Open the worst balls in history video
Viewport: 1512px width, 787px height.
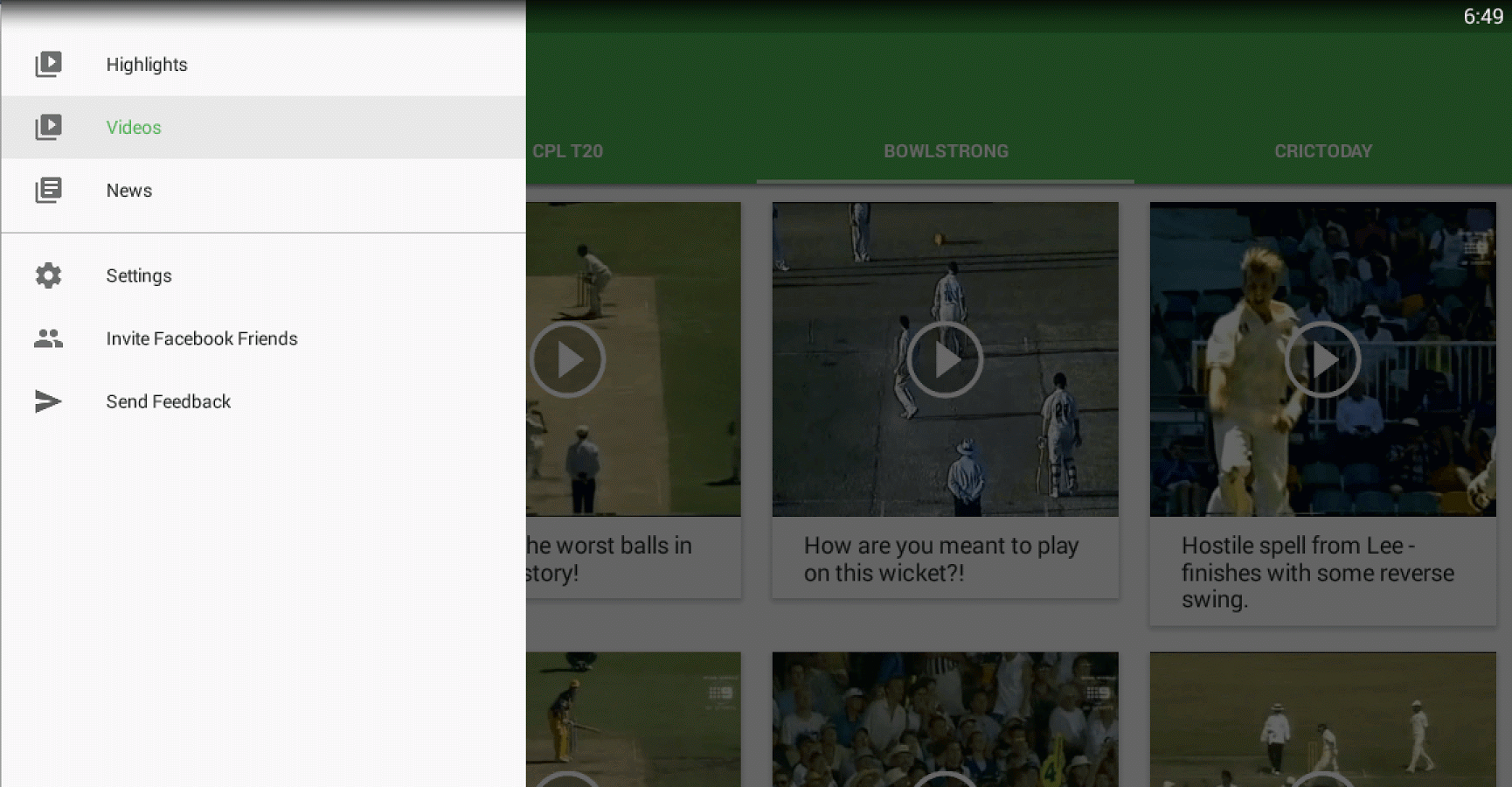(x=568, y=359)
